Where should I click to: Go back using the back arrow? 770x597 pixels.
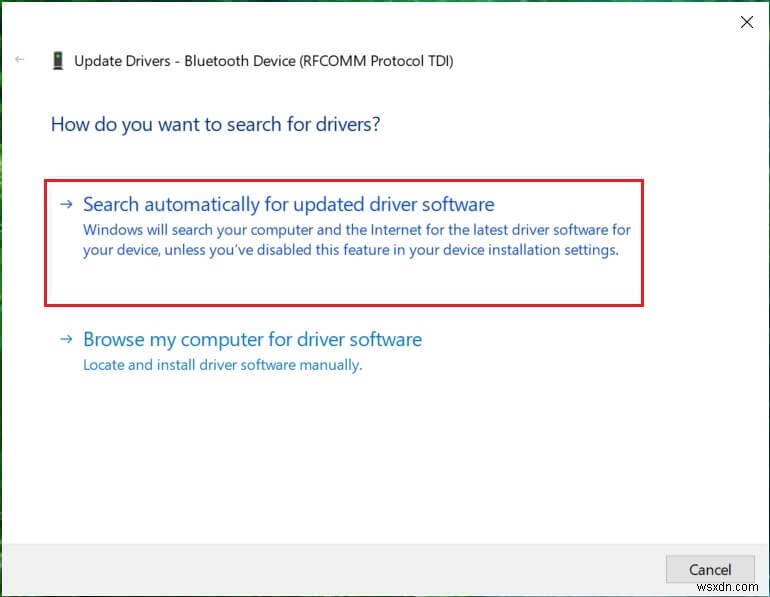click(x=20, y=59)
